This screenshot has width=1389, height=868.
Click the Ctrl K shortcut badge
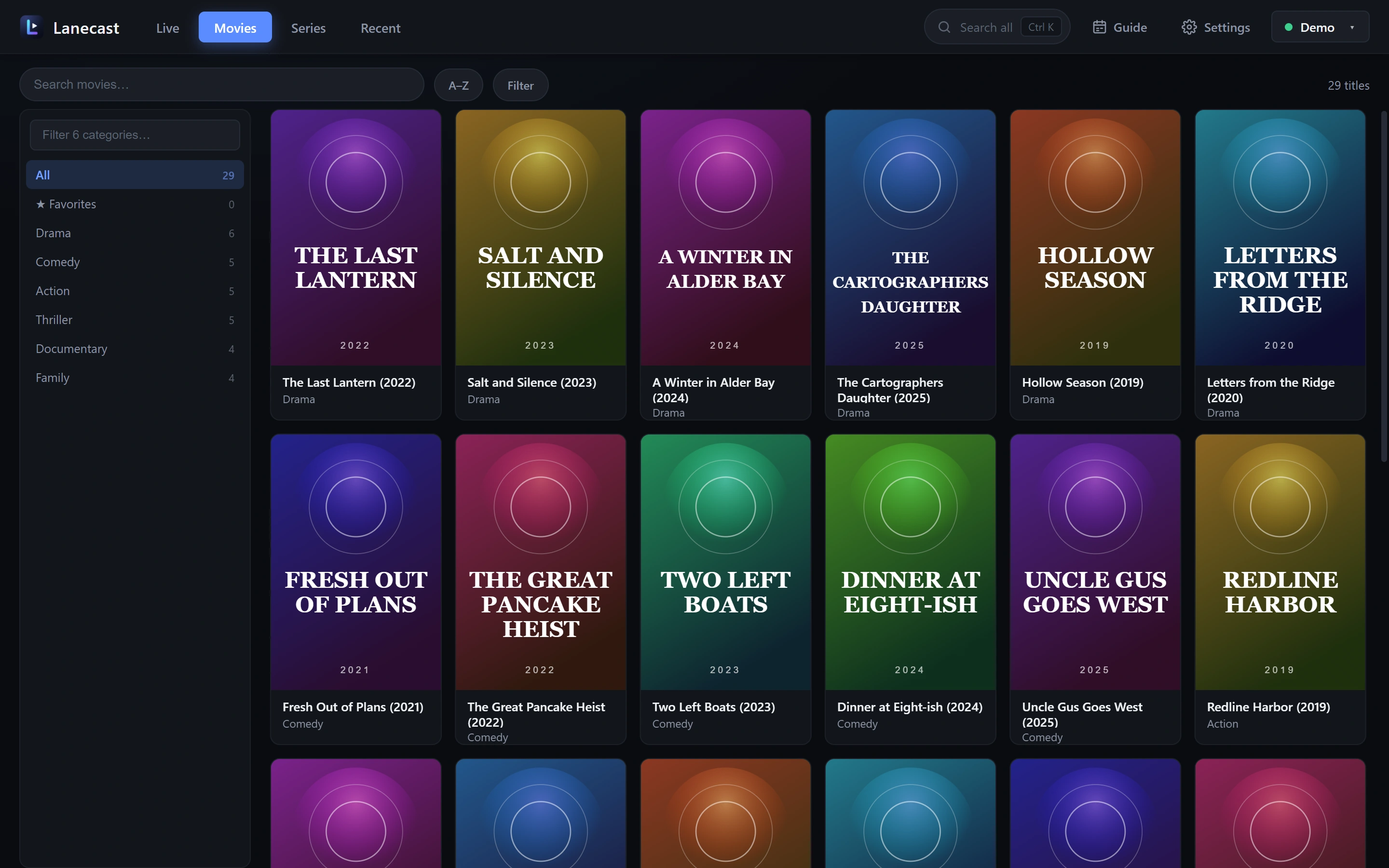click(1041, 27)
